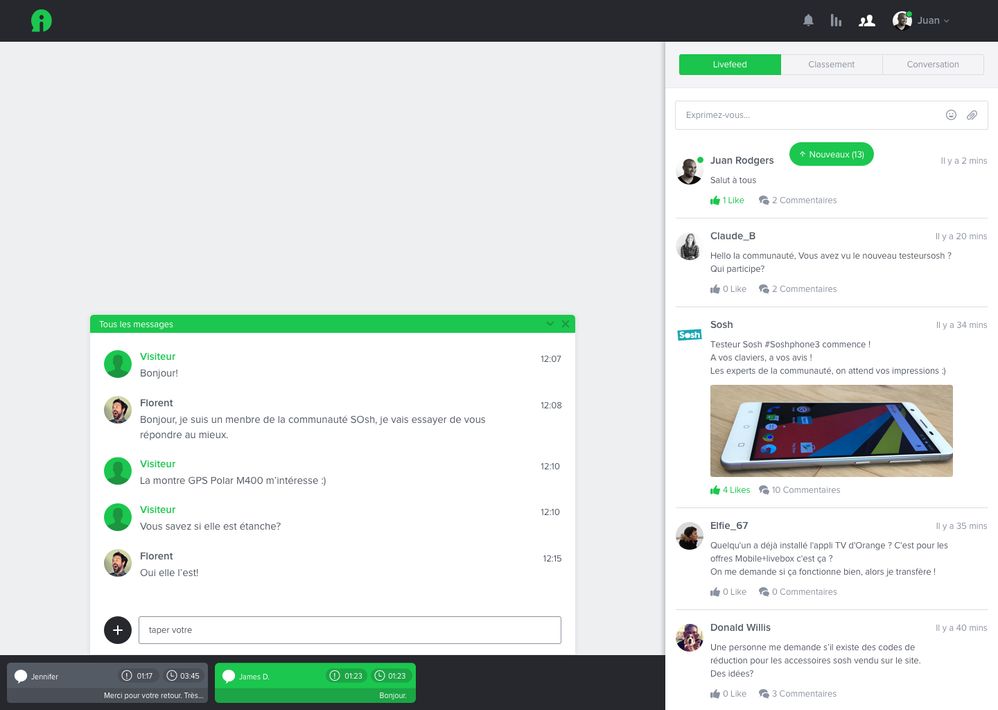
Task: Click the paperclip attachment icon
Action: tap(972, 115)
